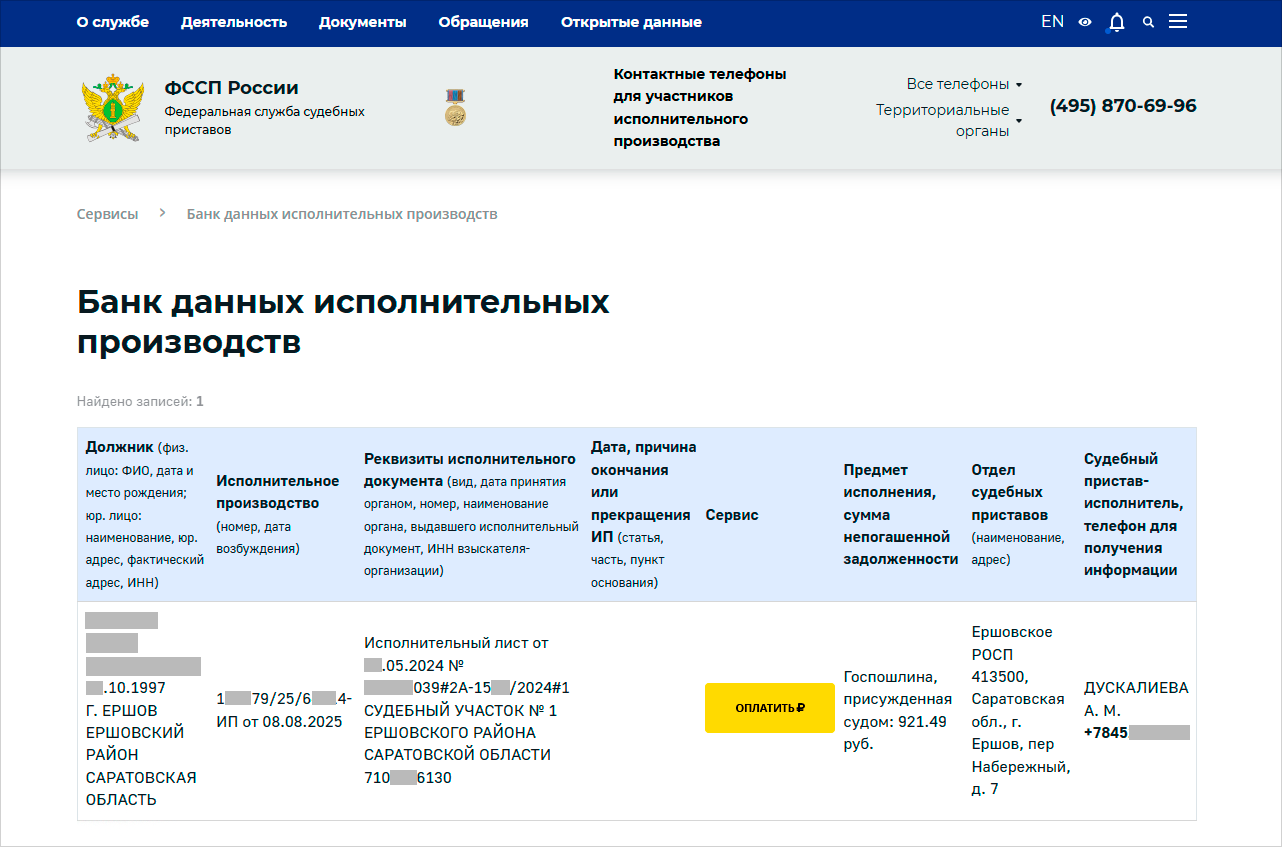Viewport: 1282px width, 847px height.
Task: Open the Территориальные органы dropdown
Action: (x=943, y=120)
